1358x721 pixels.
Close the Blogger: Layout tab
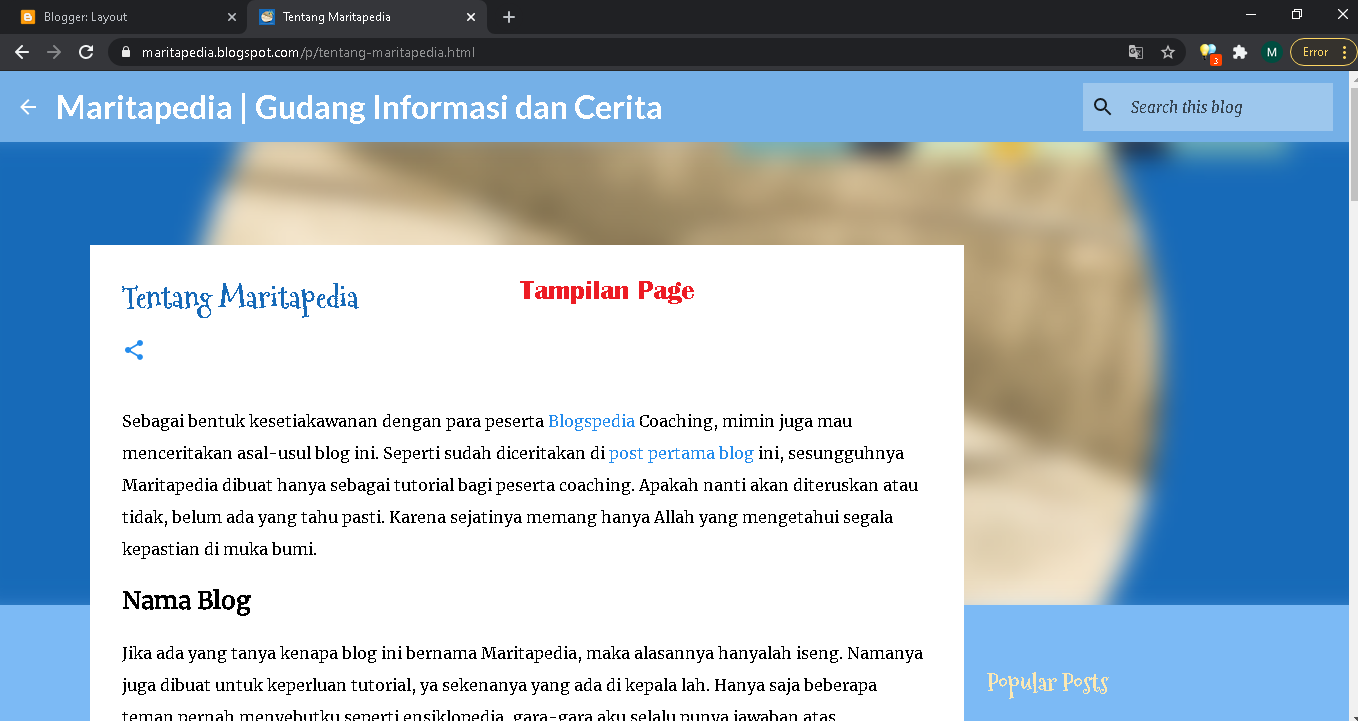[232, 17]
